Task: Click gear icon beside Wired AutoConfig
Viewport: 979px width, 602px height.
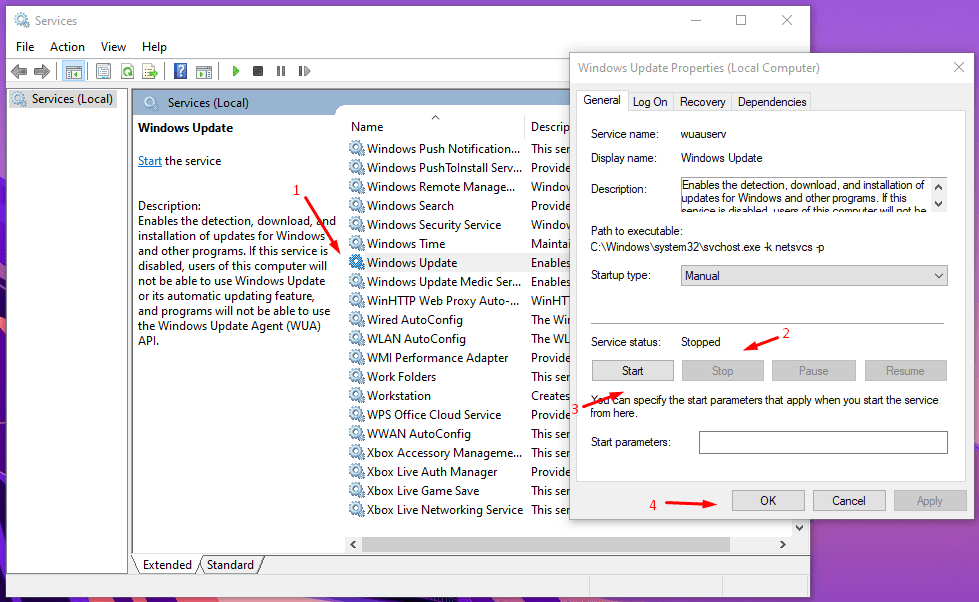Action: click(x=357, y=319)
